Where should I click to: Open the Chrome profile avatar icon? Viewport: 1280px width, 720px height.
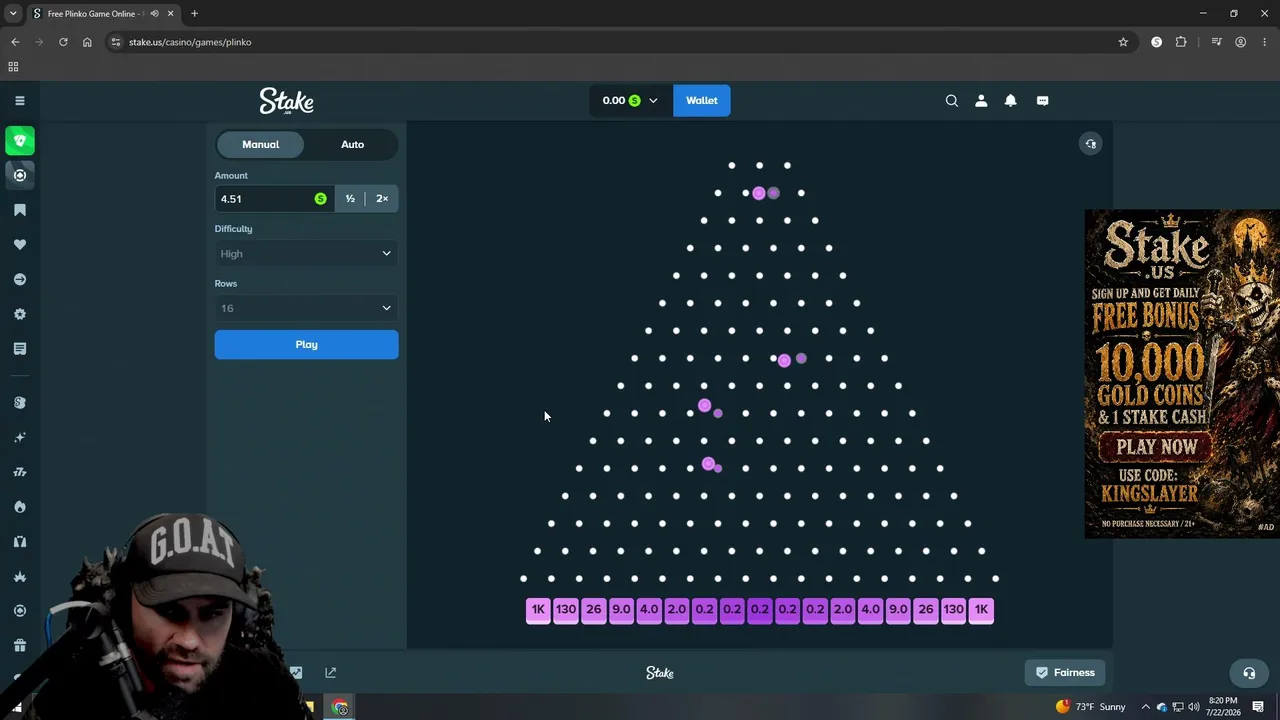pos(1241,42)
